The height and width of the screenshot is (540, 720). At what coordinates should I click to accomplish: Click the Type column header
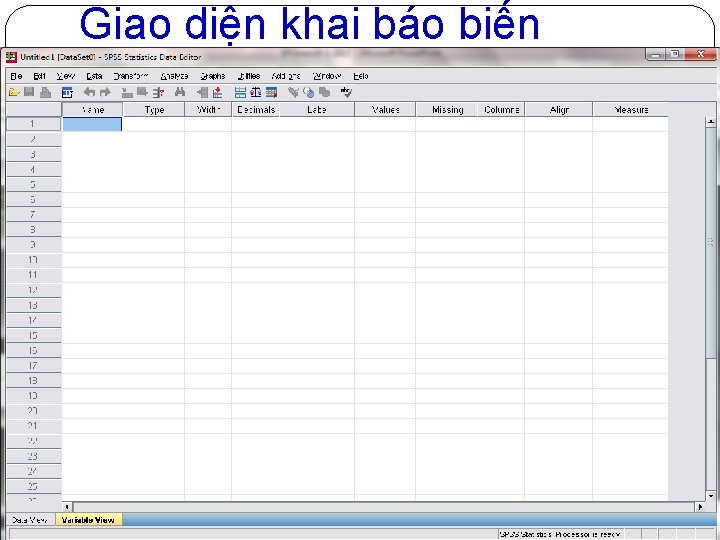[x=154, y=110]
